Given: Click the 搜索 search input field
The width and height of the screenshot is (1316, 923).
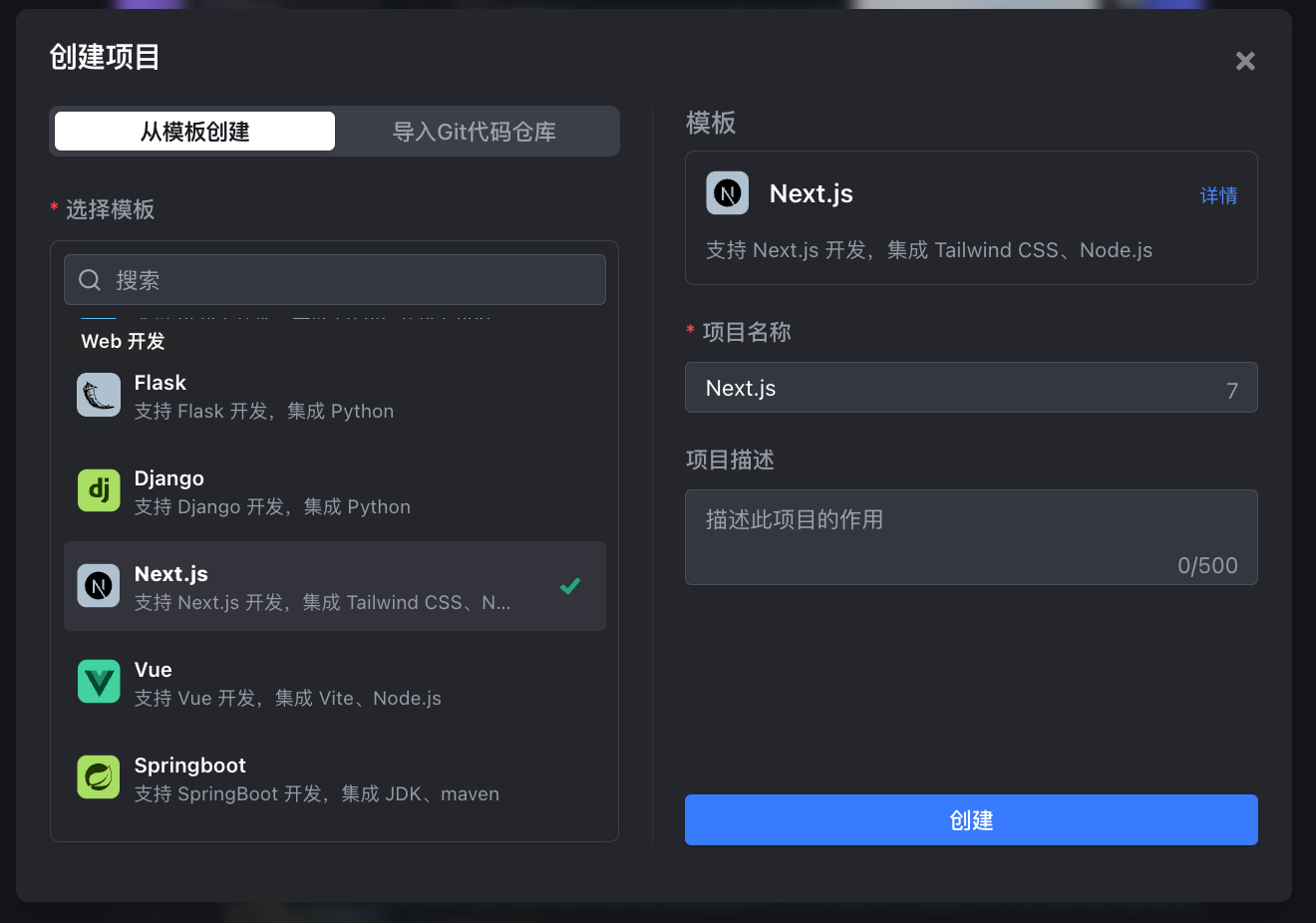Looking at the screenshot, I should tap(335, 280).
